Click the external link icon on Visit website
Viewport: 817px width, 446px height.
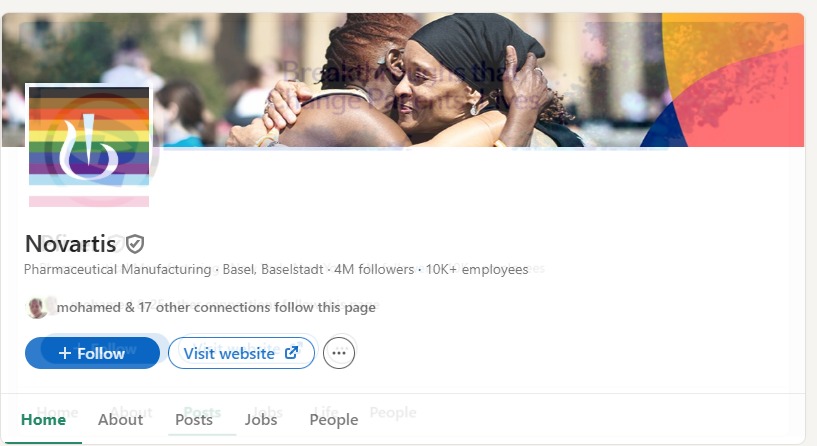coord(291,353)
